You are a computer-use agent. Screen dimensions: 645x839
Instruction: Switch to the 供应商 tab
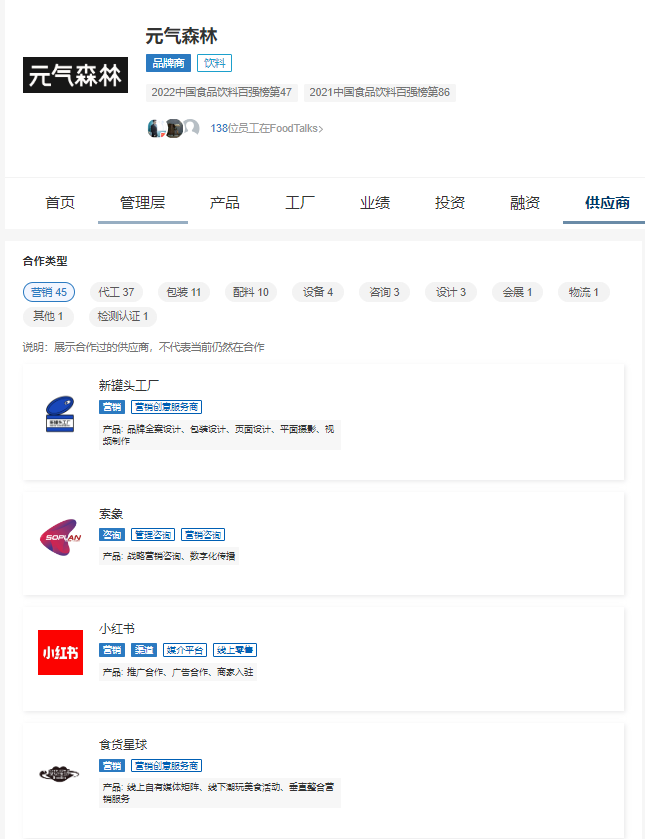click(x=607, y=203)
